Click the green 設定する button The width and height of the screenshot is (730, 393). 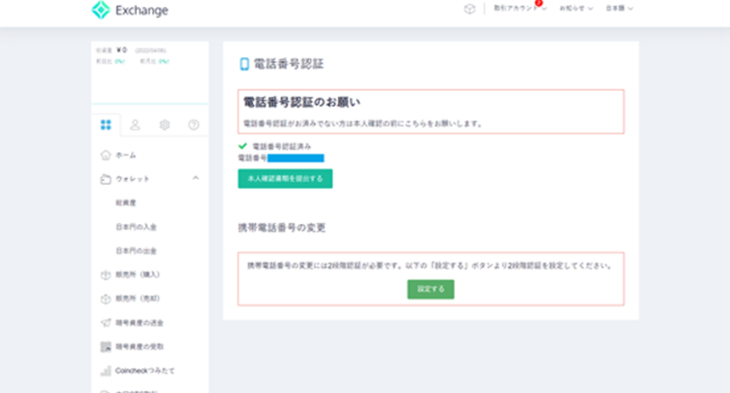pyautogui.click(x=431, y=289)
